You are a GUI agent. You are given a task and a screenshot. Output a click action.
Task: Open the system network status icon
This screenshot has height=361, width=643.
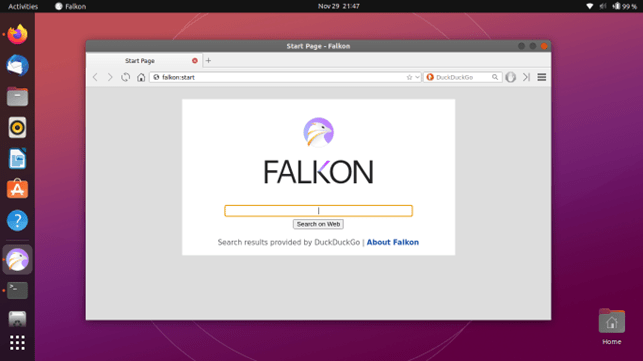(x=590, y=6)
